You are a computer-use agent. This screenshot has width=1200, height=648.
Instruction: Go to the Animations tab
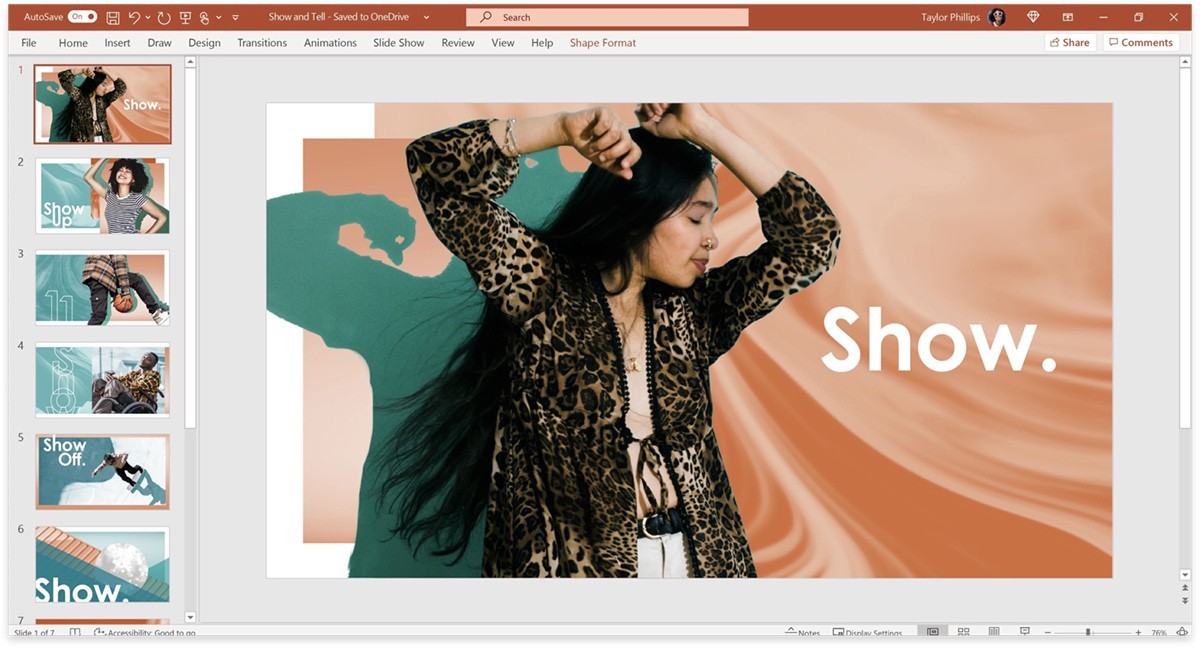330,43
